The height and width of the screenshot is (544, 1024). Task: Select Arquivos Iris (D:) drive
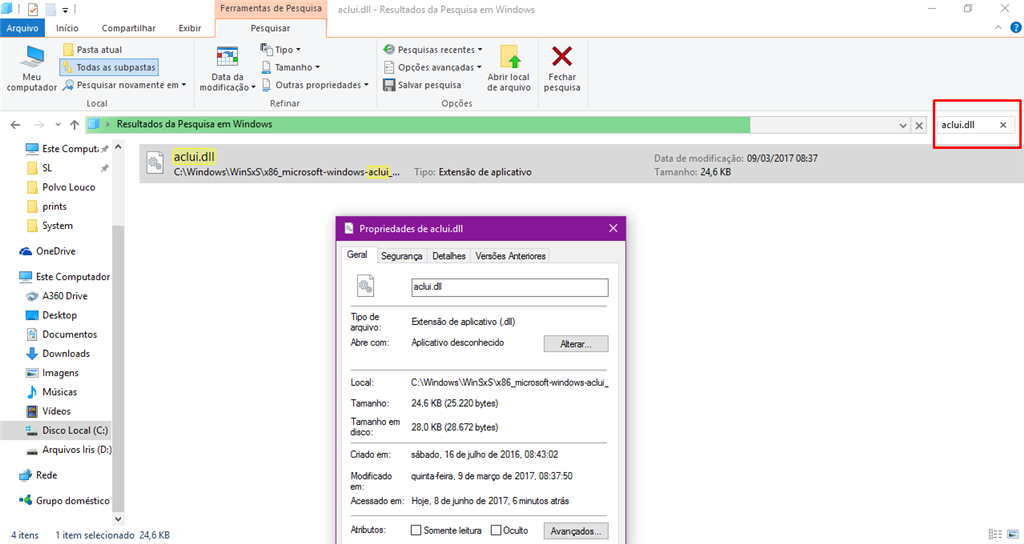tap(69, 449)
